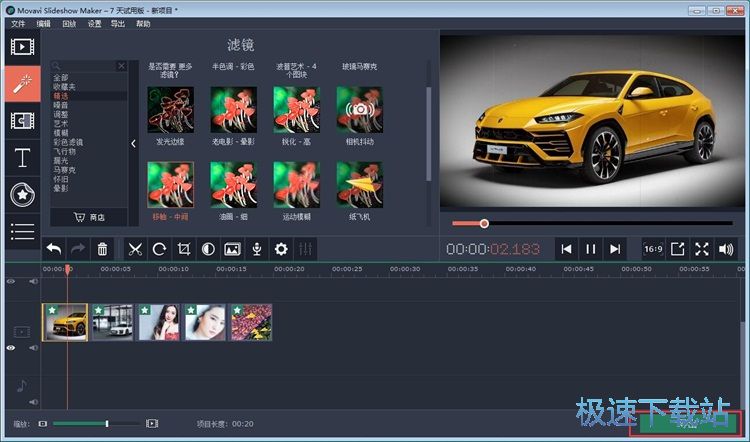Toggle main video track visibility eye
The image size is (750, 442).
tap(11, 348)
